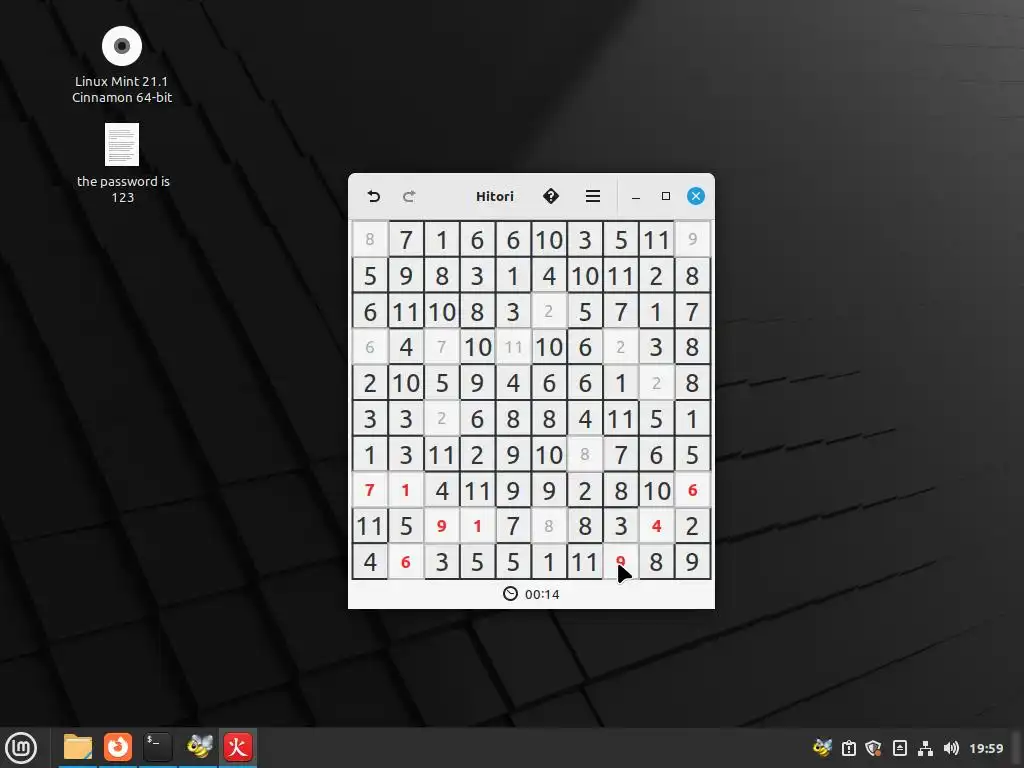This screenshot has width=1024, height=768.
Task: Toggle the red 6 in the bottom row
Action: pyautogui.click(x=406, y=562)
